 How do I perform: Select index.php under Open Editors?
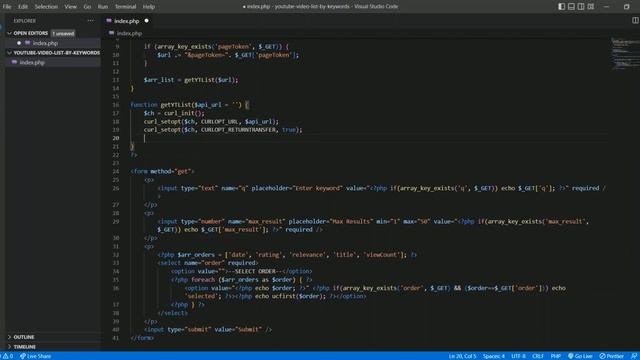pos(45,43)
